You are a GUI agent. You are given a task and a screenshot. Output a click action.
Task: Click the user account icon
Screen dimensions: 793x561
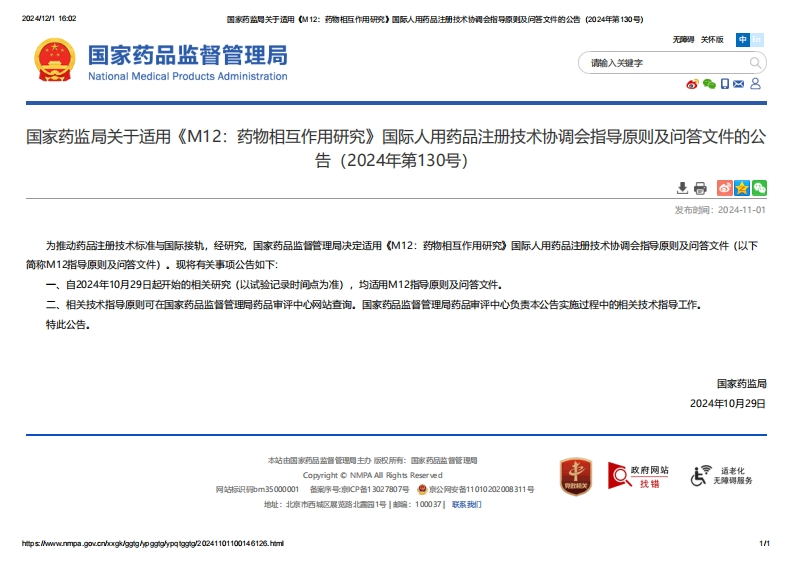tap(756, 84)
